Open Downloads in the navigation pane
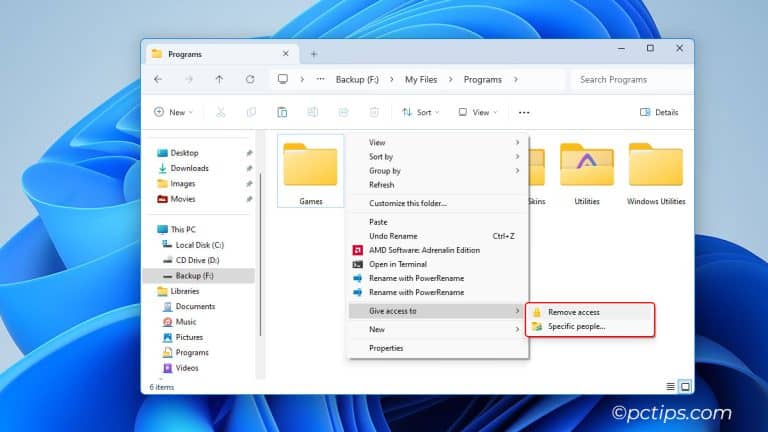 (189, 168)
